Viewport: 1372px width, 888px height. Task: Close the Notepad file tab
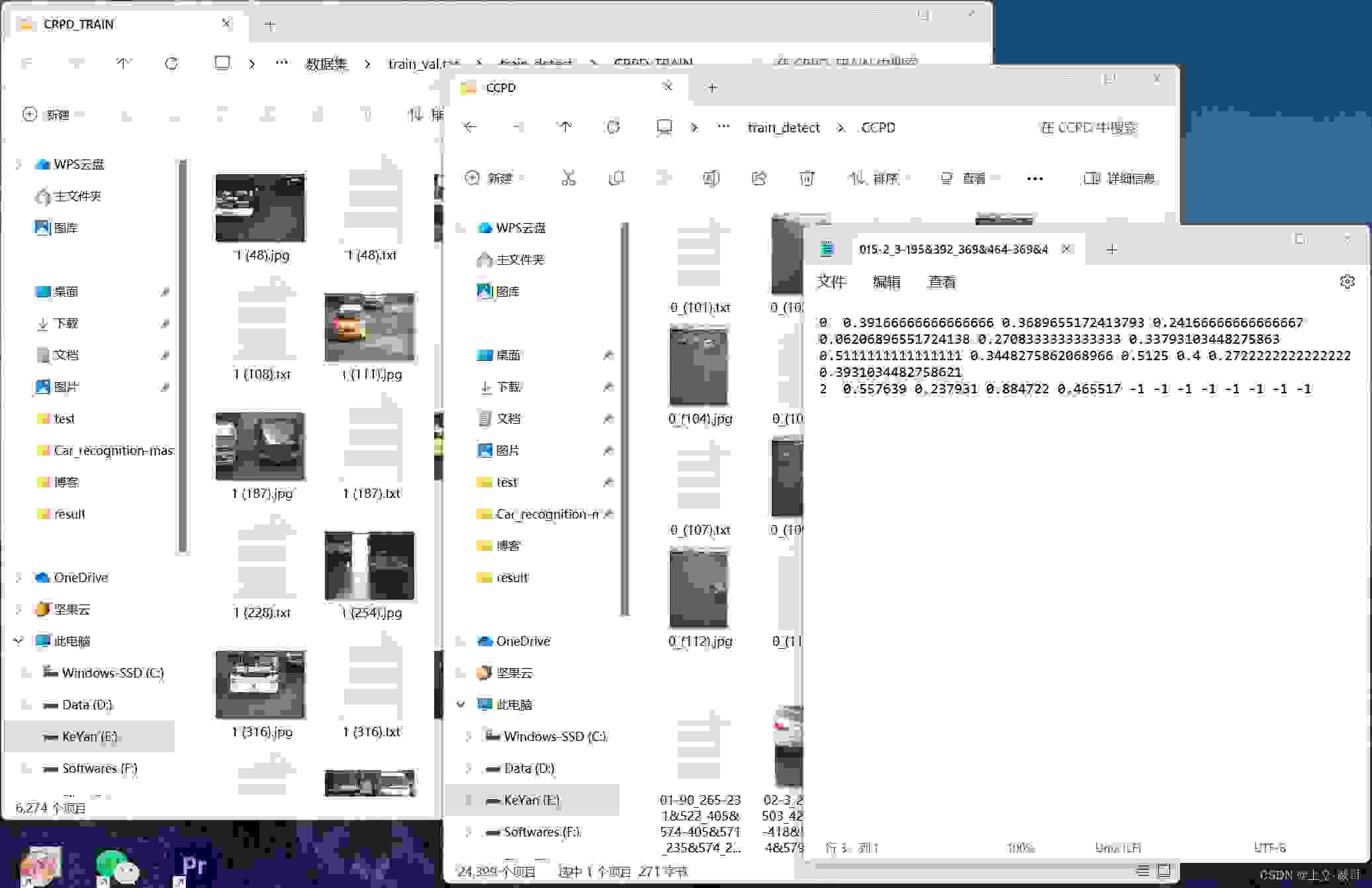(1066, 249)
